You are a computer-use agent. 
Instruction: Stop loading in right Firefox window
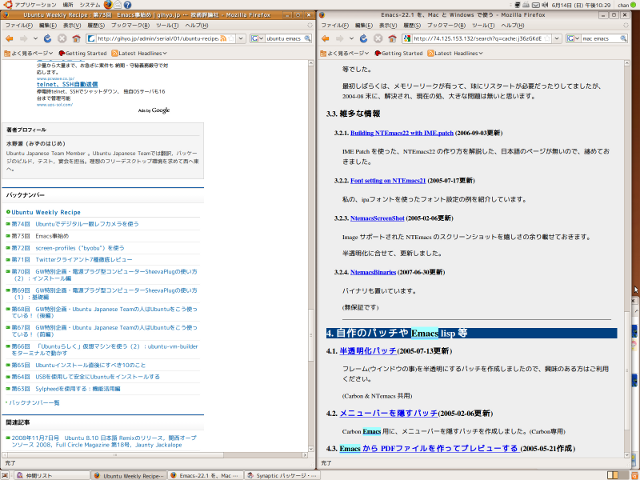(x=378, y=38)
